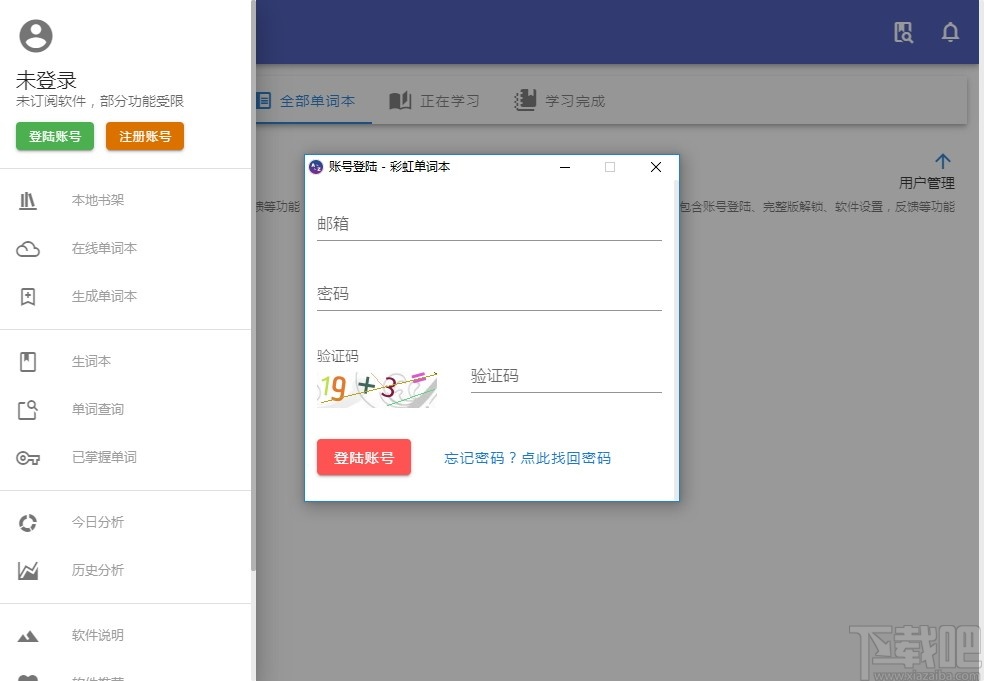The width and height of the screenshot is (984, 681).
Task: Open the 历史分析 chart view
Action: tap(97, 569)
